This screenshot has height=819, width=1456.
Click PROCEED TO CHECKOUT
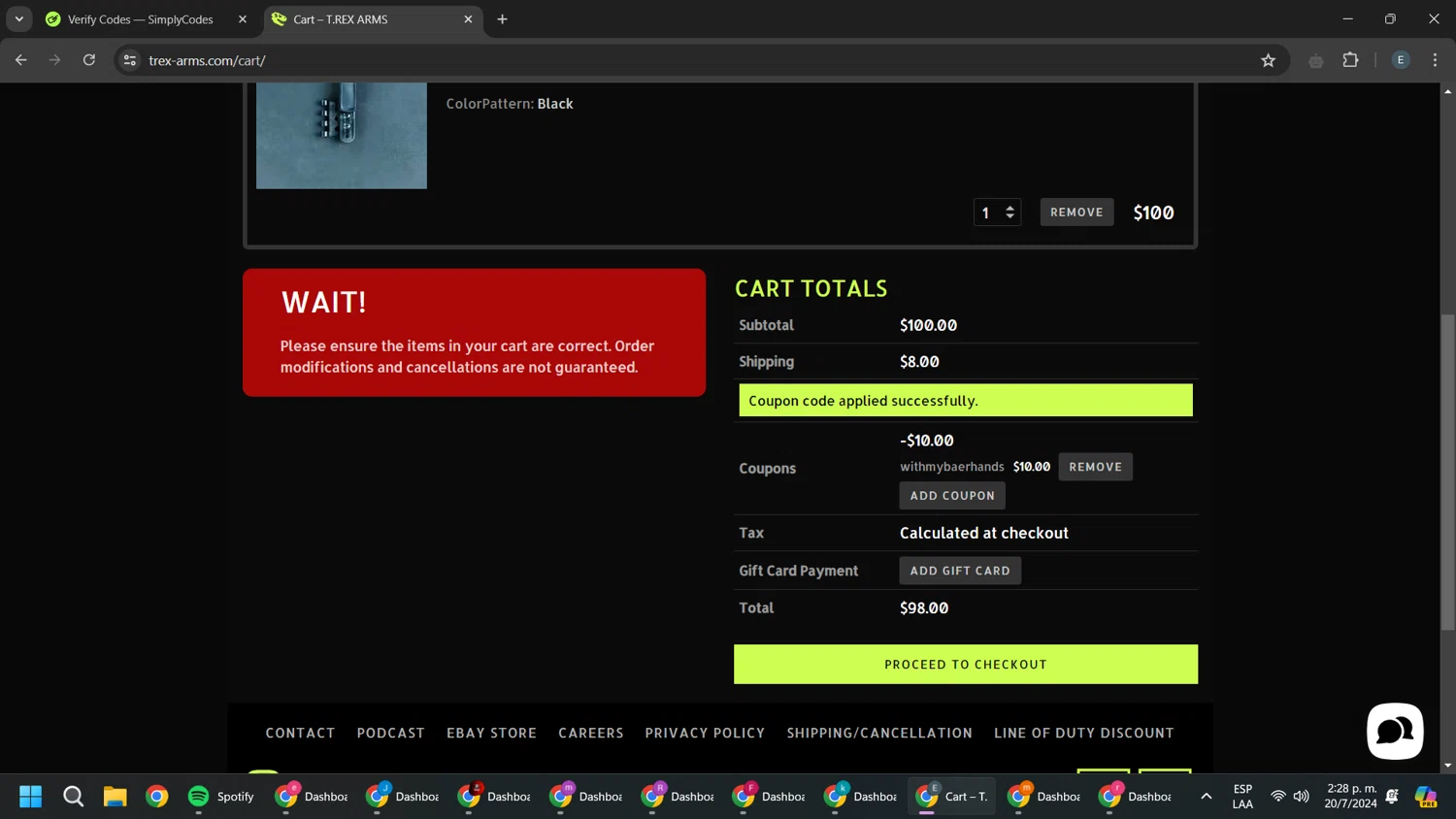click(966, 665)
